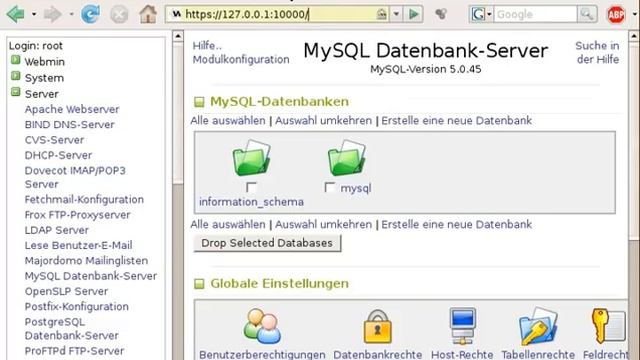The width and height of the screenshot is (640, 360).
Task: Open Fetchmail-Konfiguration module
Action: point(84,200)
